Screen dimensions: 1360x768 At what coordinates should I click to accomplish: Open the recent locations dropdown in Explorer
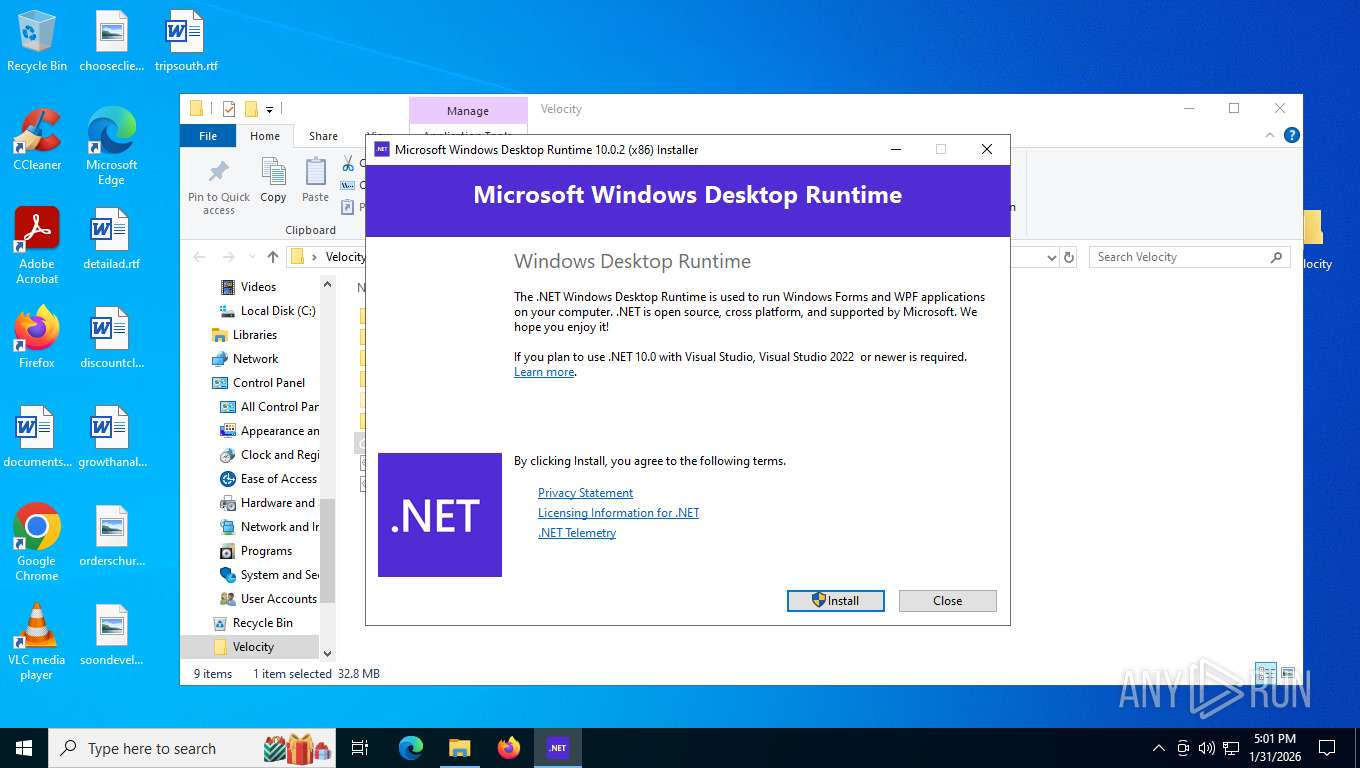coord(250,257)
